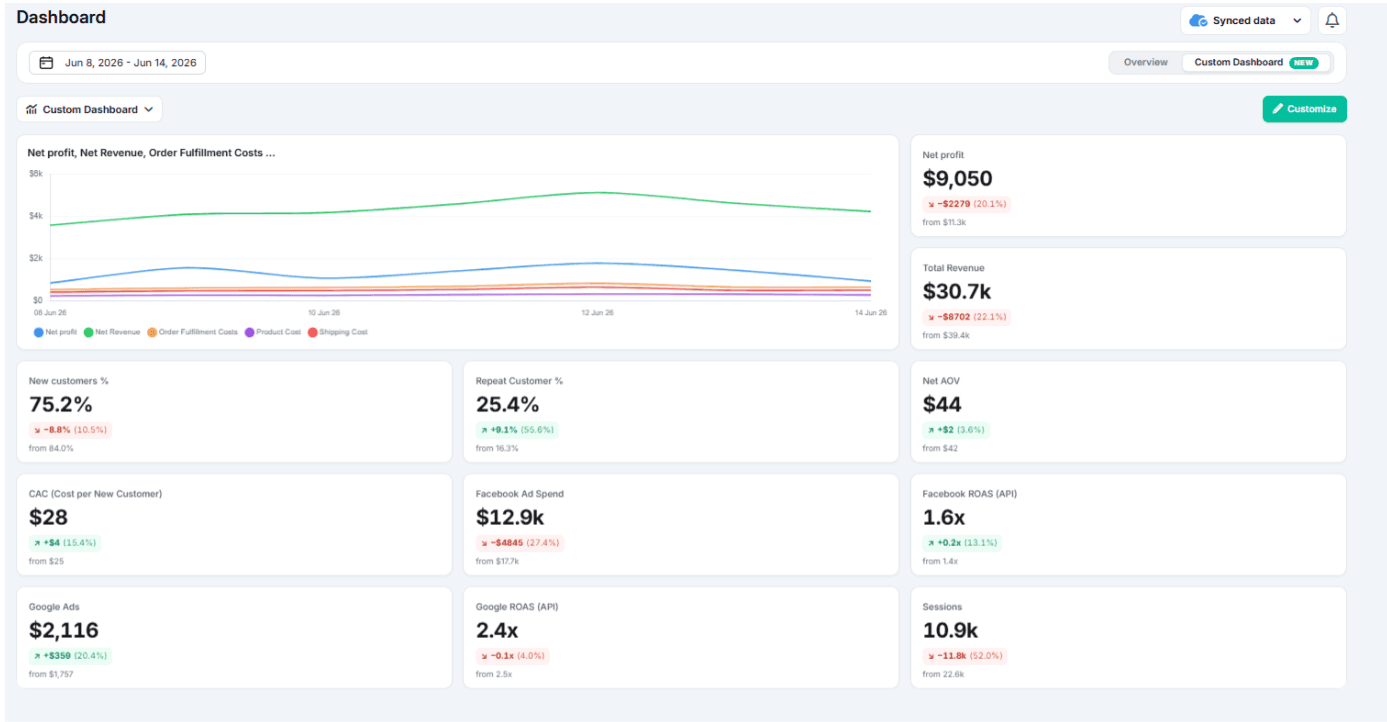Open the Total Revenue $30.7k card

click(1128, 299)
